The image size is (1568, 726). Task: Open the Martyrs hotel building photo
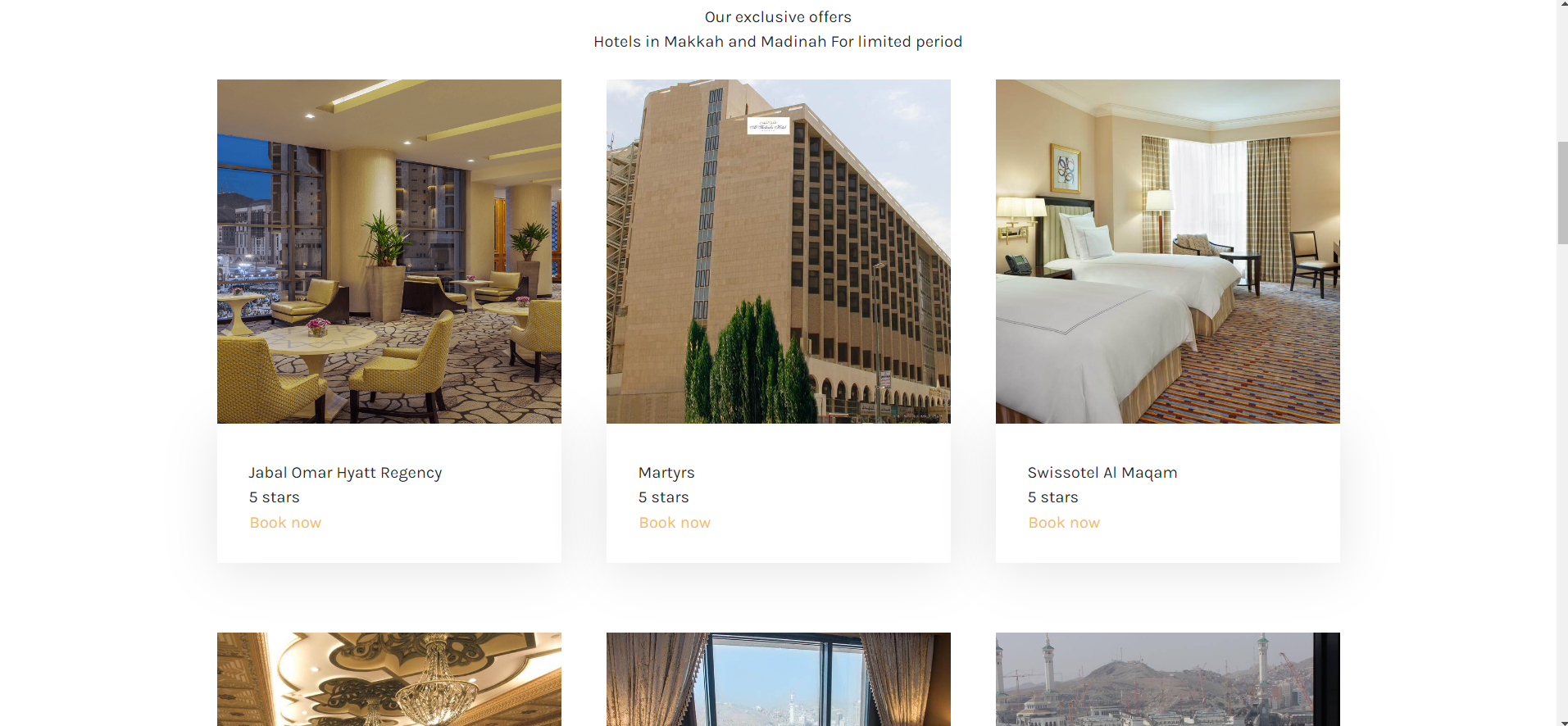pyautogui.click(x=779, y=252)
